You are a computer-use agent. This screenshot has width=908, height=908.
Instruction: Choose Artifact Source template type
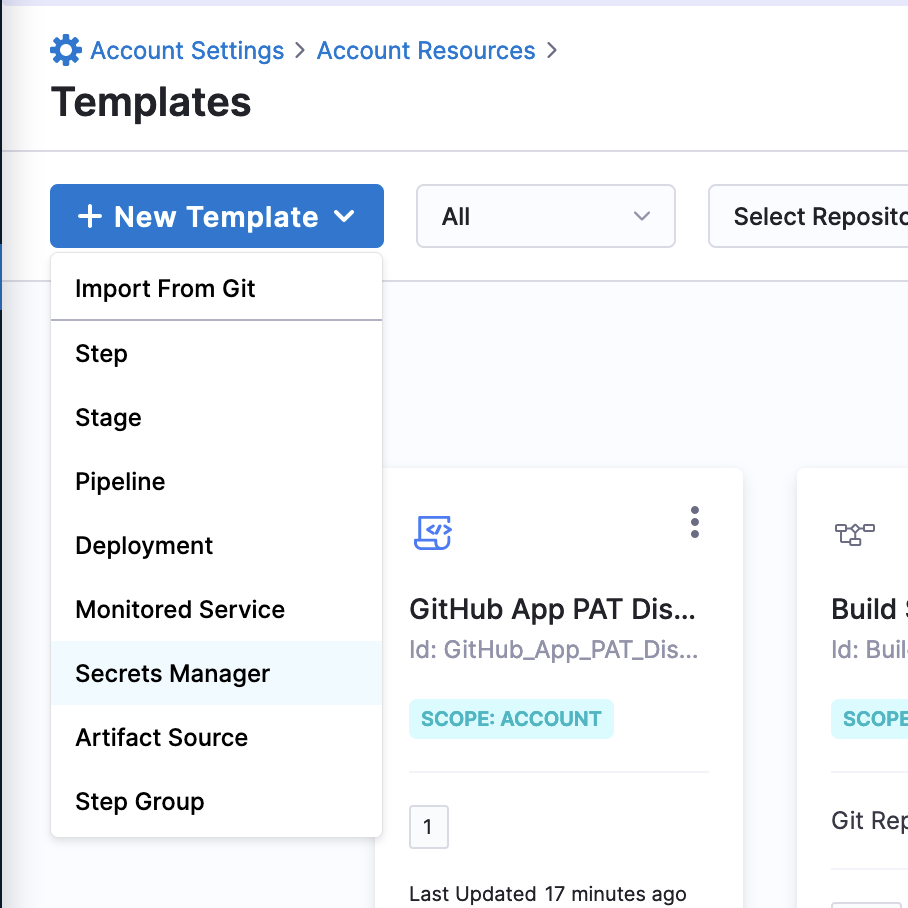[x=162, y=738]
